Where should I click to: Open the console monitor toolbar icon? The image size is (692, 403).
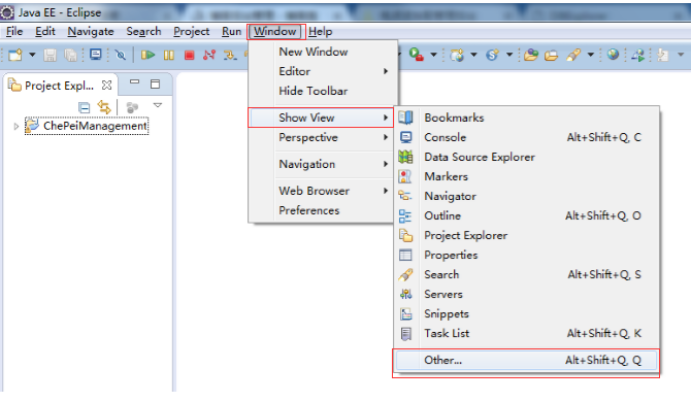95,55
